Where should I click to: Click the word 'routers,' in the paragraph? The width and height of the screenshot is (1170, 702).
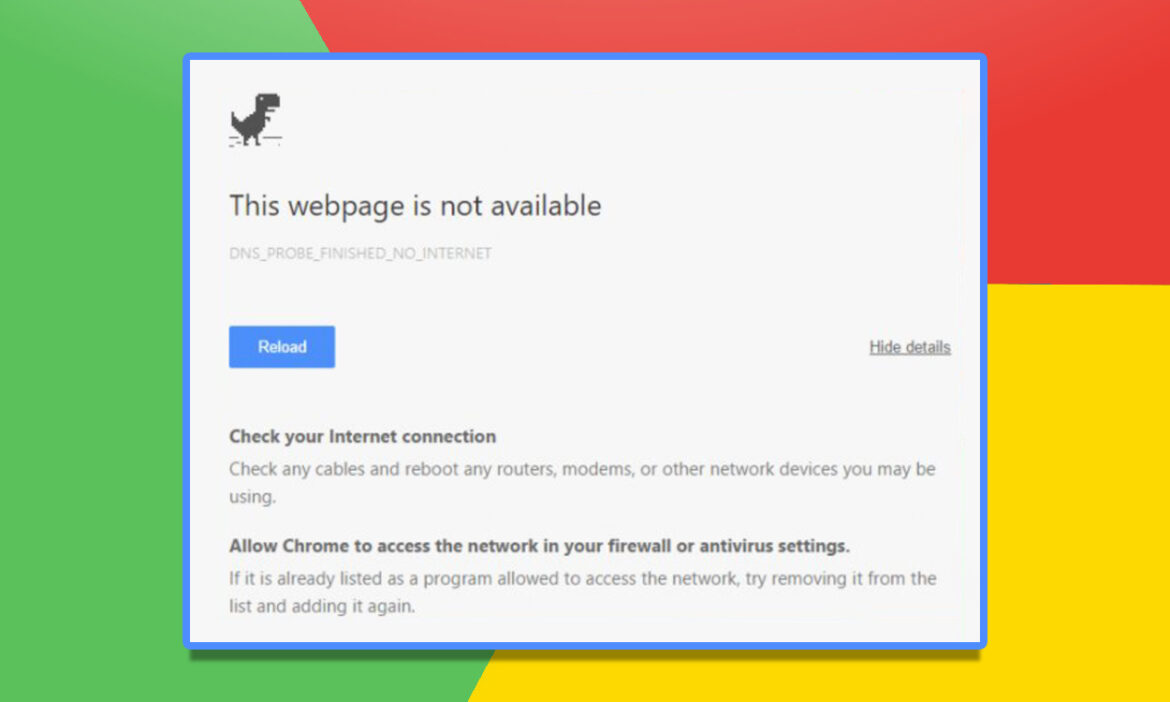(x=529, y=470)
